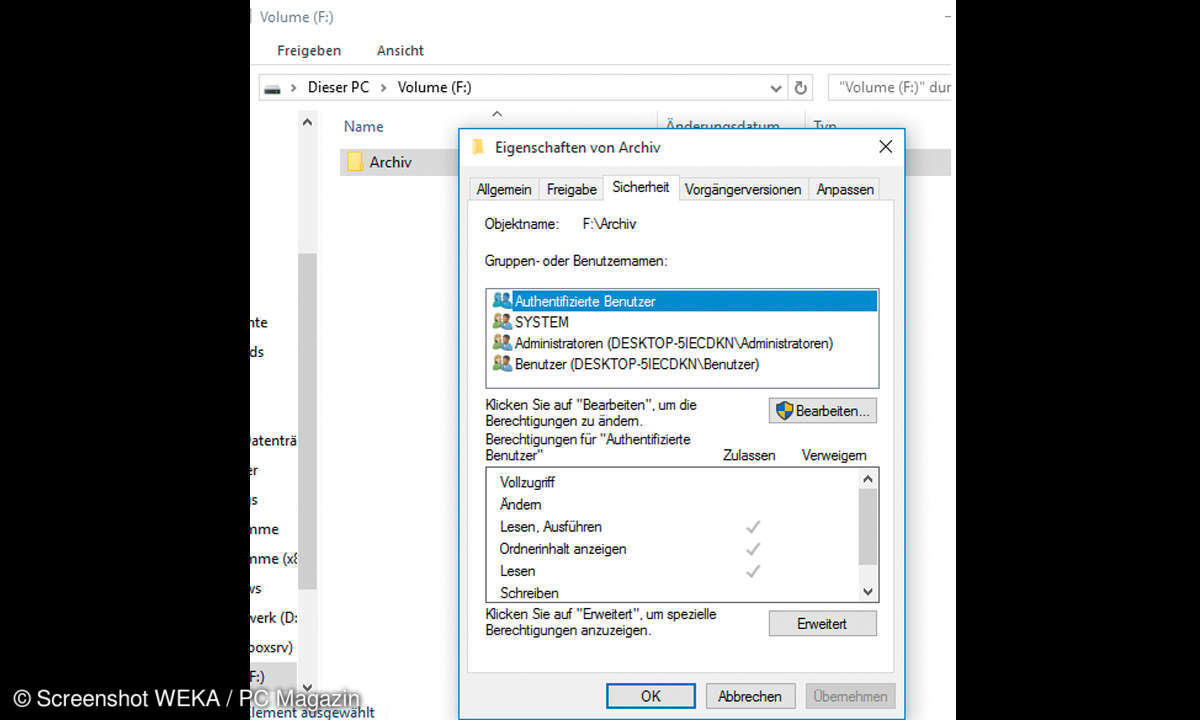Click the Authentifizierte Benutzer group icon

click(x=501, y=300)
